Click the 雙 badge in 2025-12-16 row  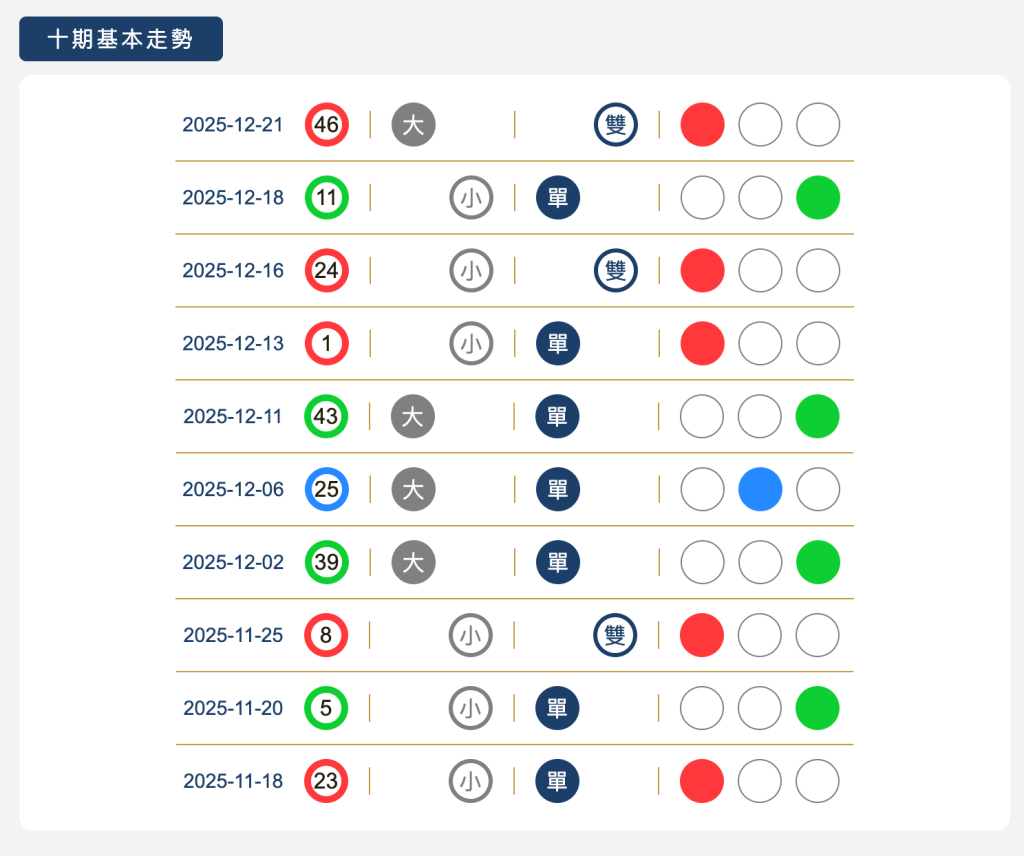[616, 271]
